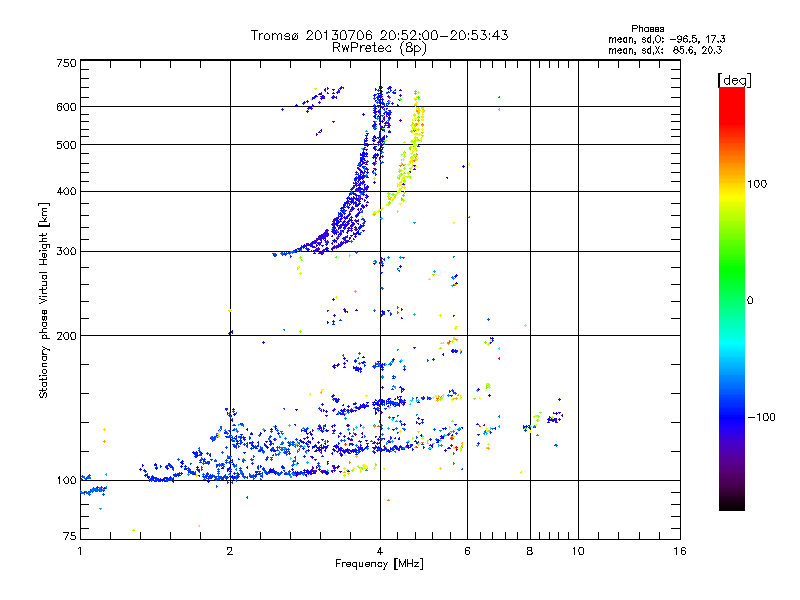
Task: Click colorbar tick label '0'
Action: [x=750, y=301]
